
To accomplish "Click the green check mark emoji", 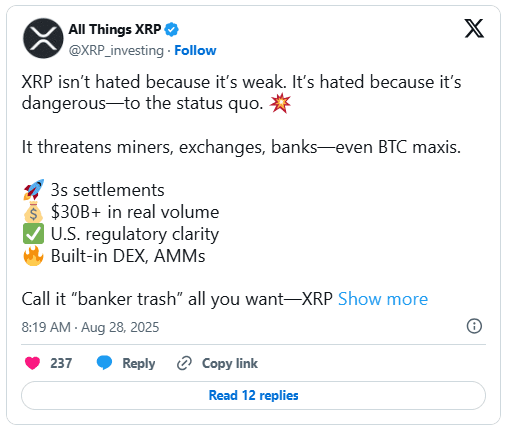I will tap(33, 234).
